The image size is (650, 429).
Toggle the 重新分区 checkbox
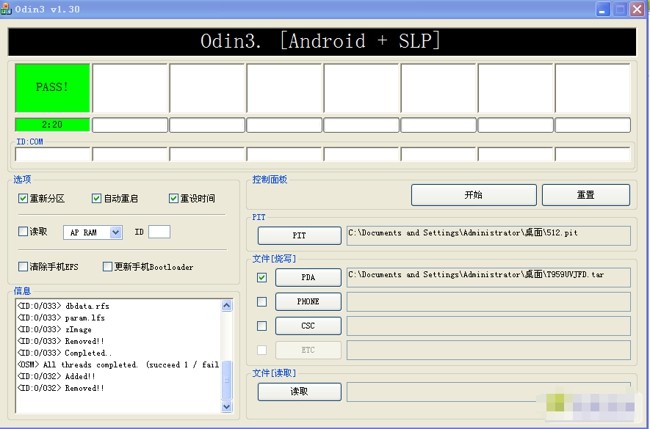click(23, 198)
